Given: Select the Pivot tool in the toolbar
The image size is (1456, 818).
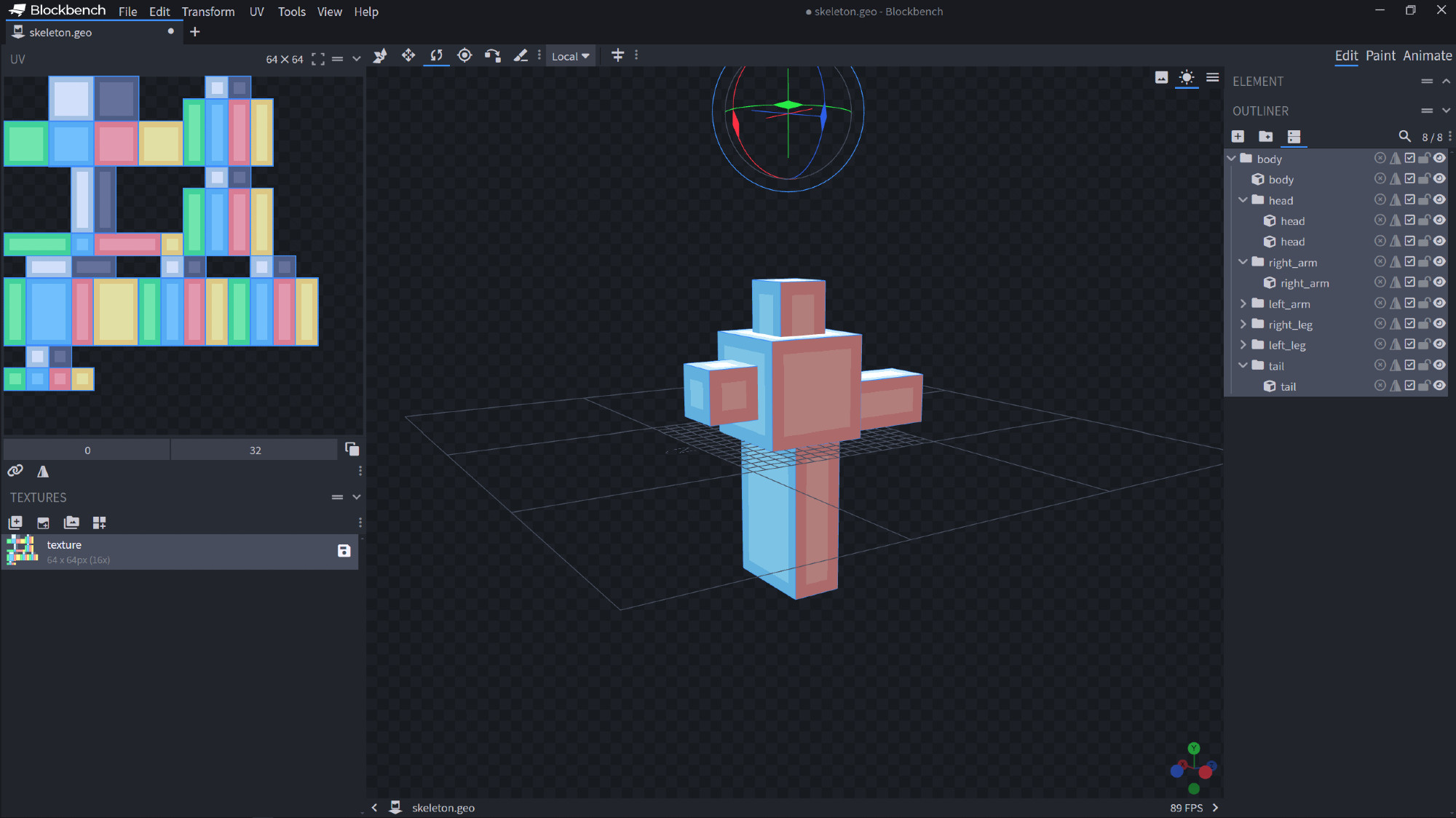Looking at the screenshot, I should click(x=464, y=56).
